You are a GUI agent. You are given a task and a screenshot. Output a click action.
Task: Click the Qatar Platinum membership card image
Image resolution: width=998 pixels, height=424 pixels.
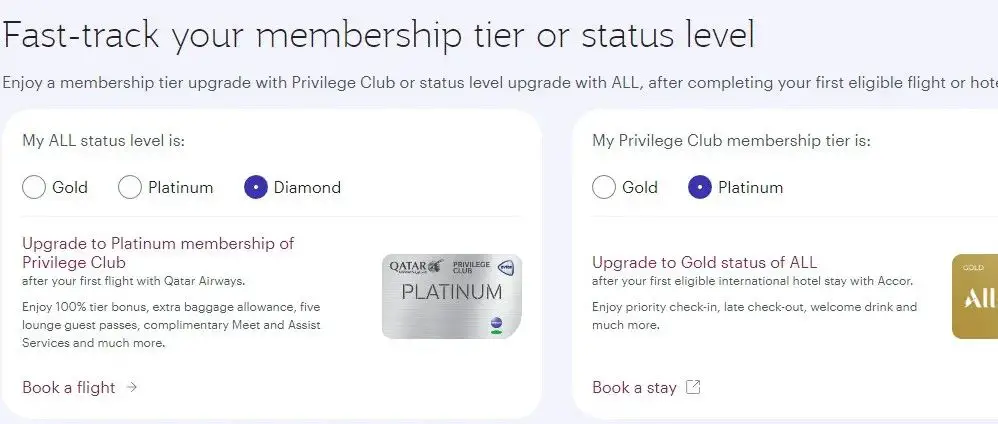(452, 296)
